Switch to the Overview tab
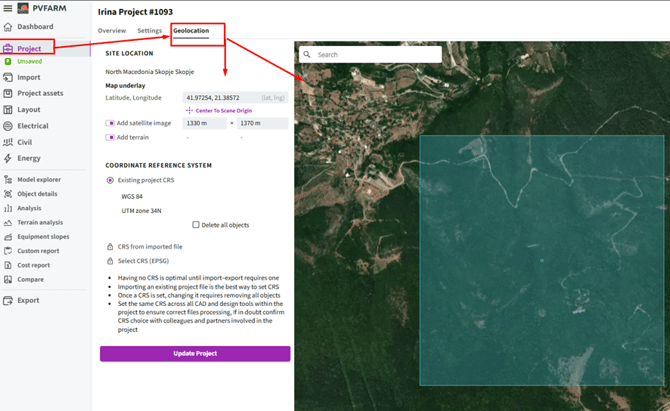 point(111,31)
